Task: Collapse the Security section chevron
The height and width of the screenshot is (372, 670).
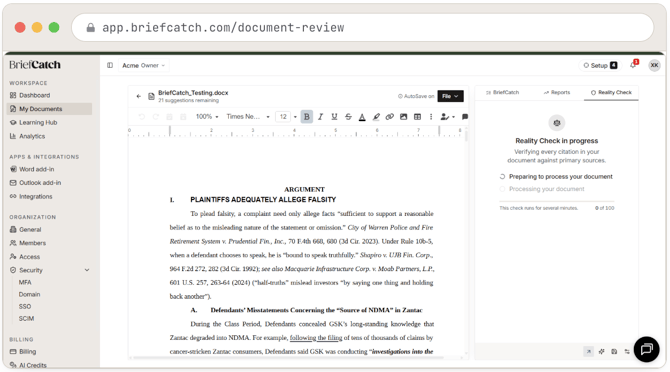Action: click(87, 270)
